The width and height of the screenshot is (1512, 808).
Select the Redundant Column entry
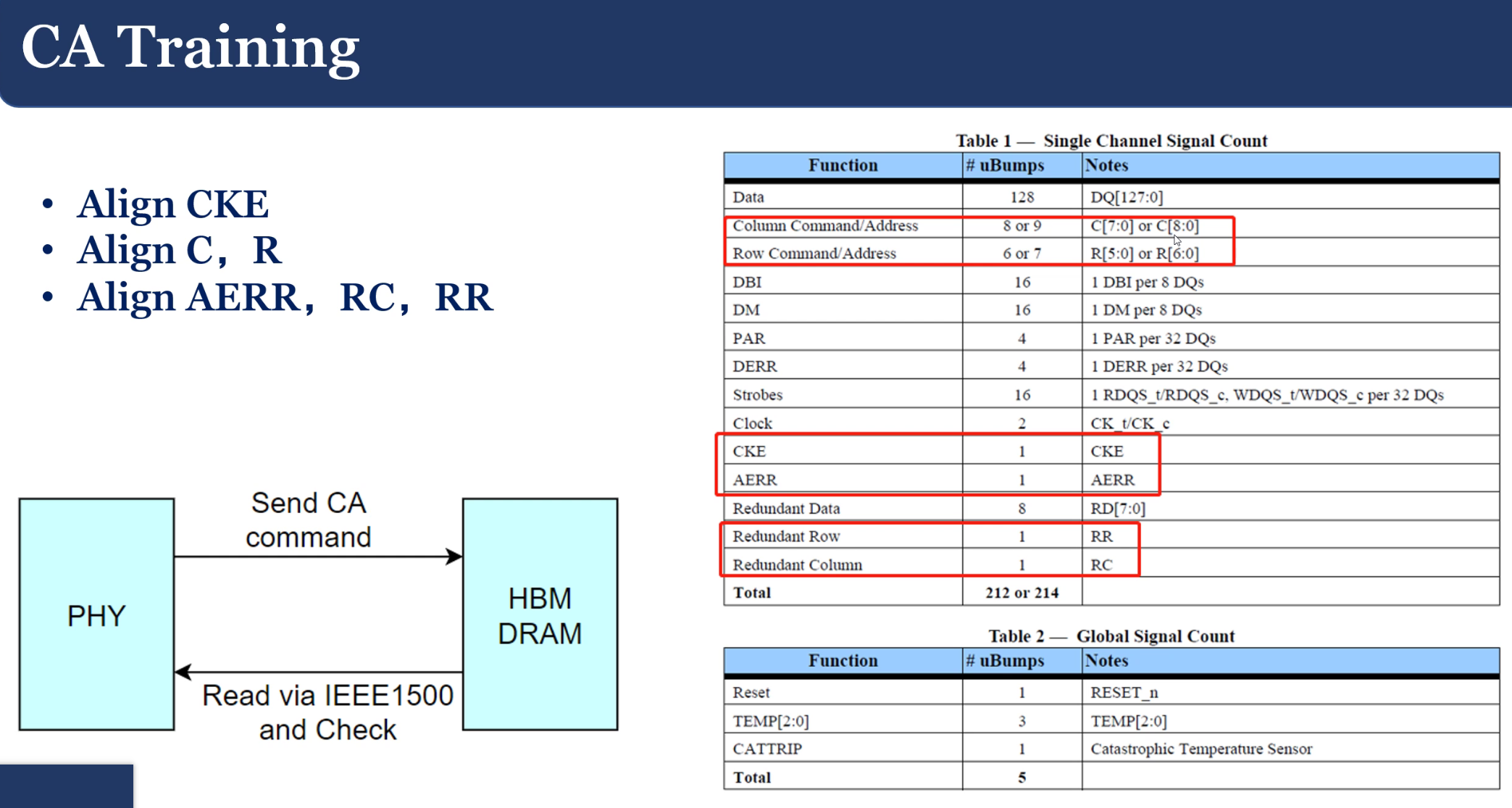(797, 565)
